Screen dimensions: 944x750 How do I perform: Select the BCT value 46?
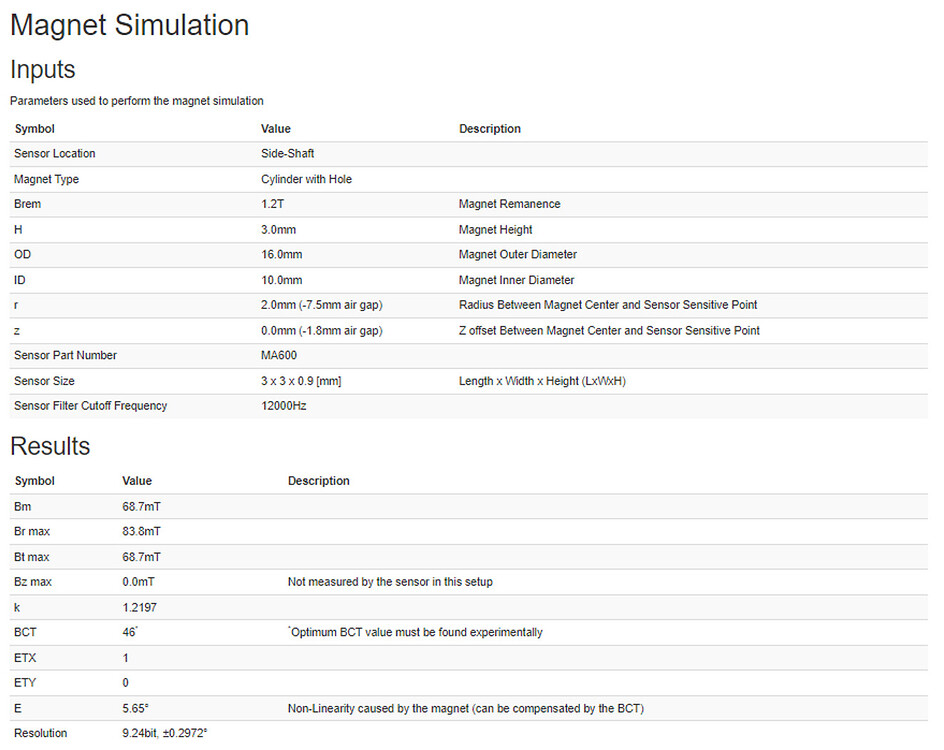pyautogui.click(x=130, y=633)
